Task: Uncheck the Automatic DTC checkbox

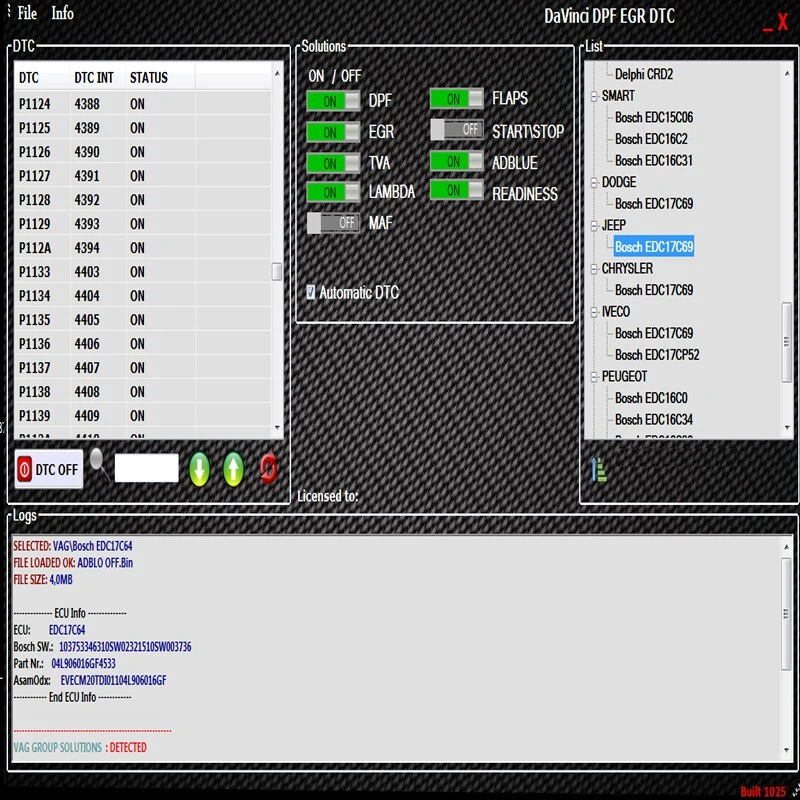Action: tap(311, 291)
